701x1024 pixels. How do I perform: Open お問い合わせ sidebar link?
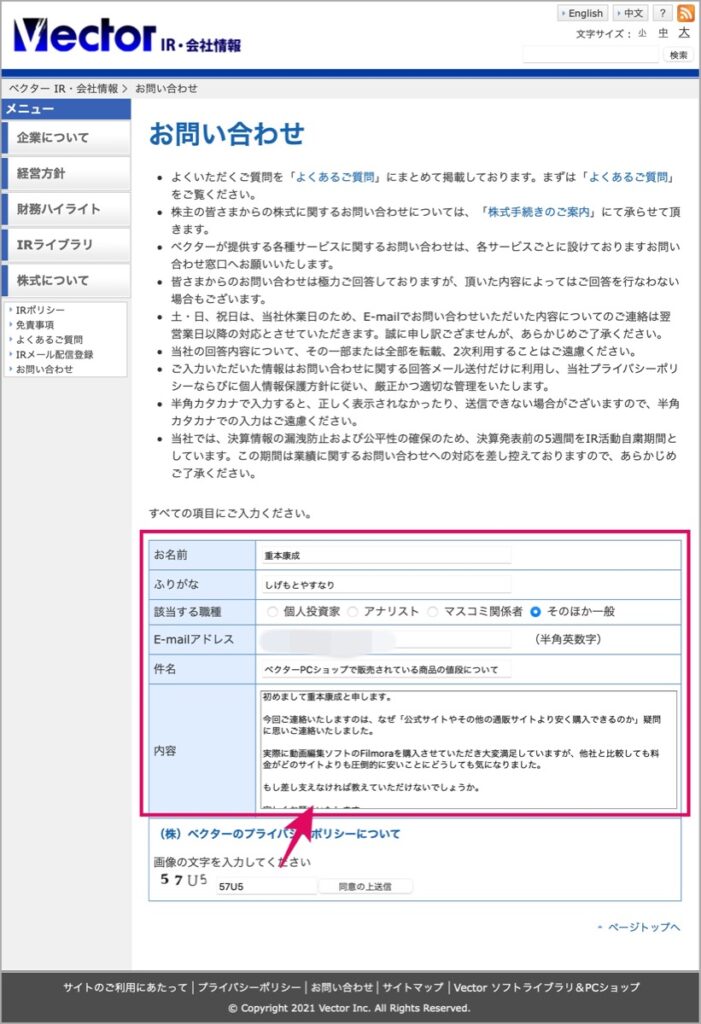coord(44,369)
